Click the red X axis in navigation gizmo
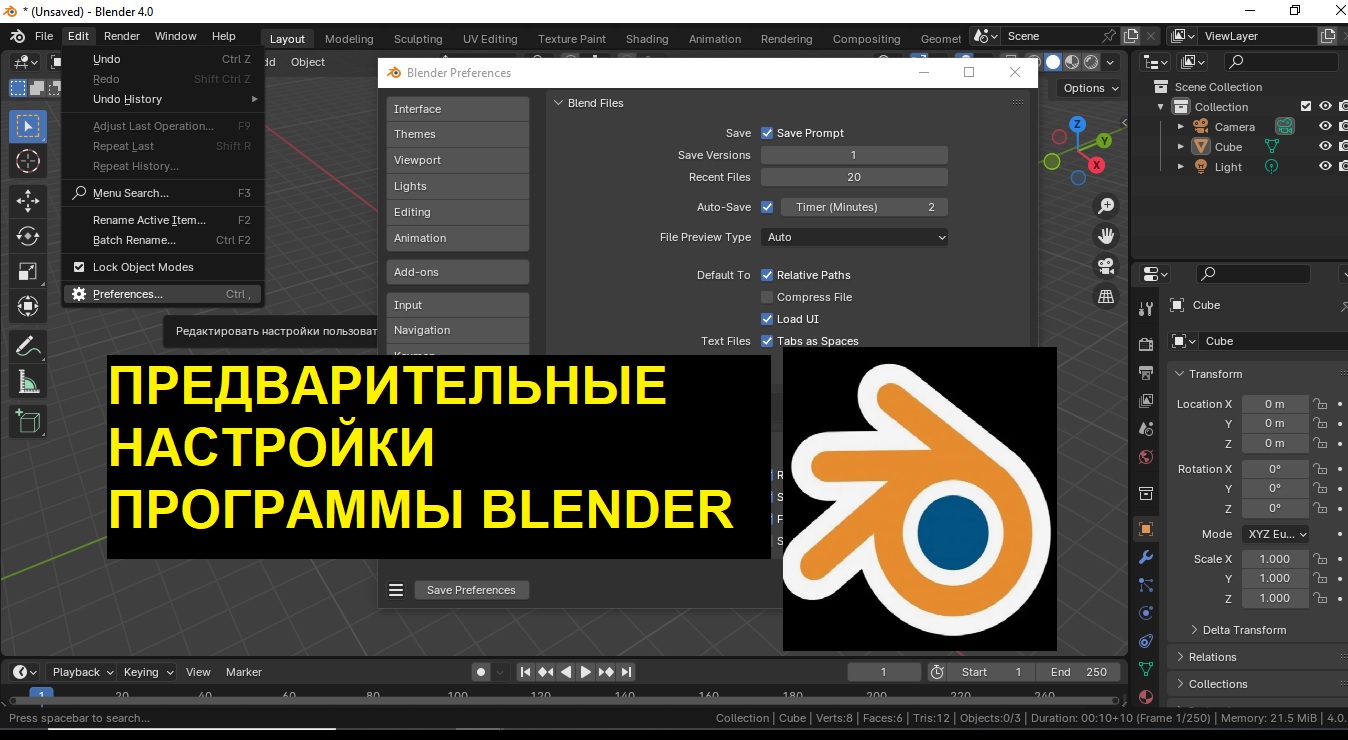 click(1097, 165)
